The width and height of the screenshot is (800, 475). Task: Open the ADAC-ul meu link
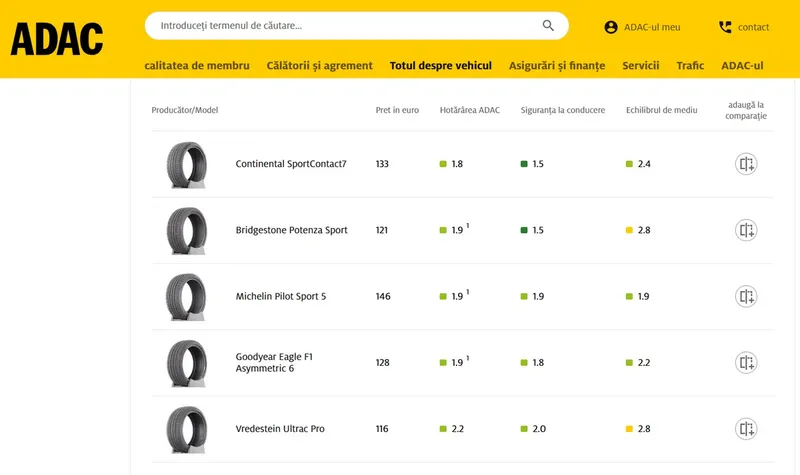point(652,28)
